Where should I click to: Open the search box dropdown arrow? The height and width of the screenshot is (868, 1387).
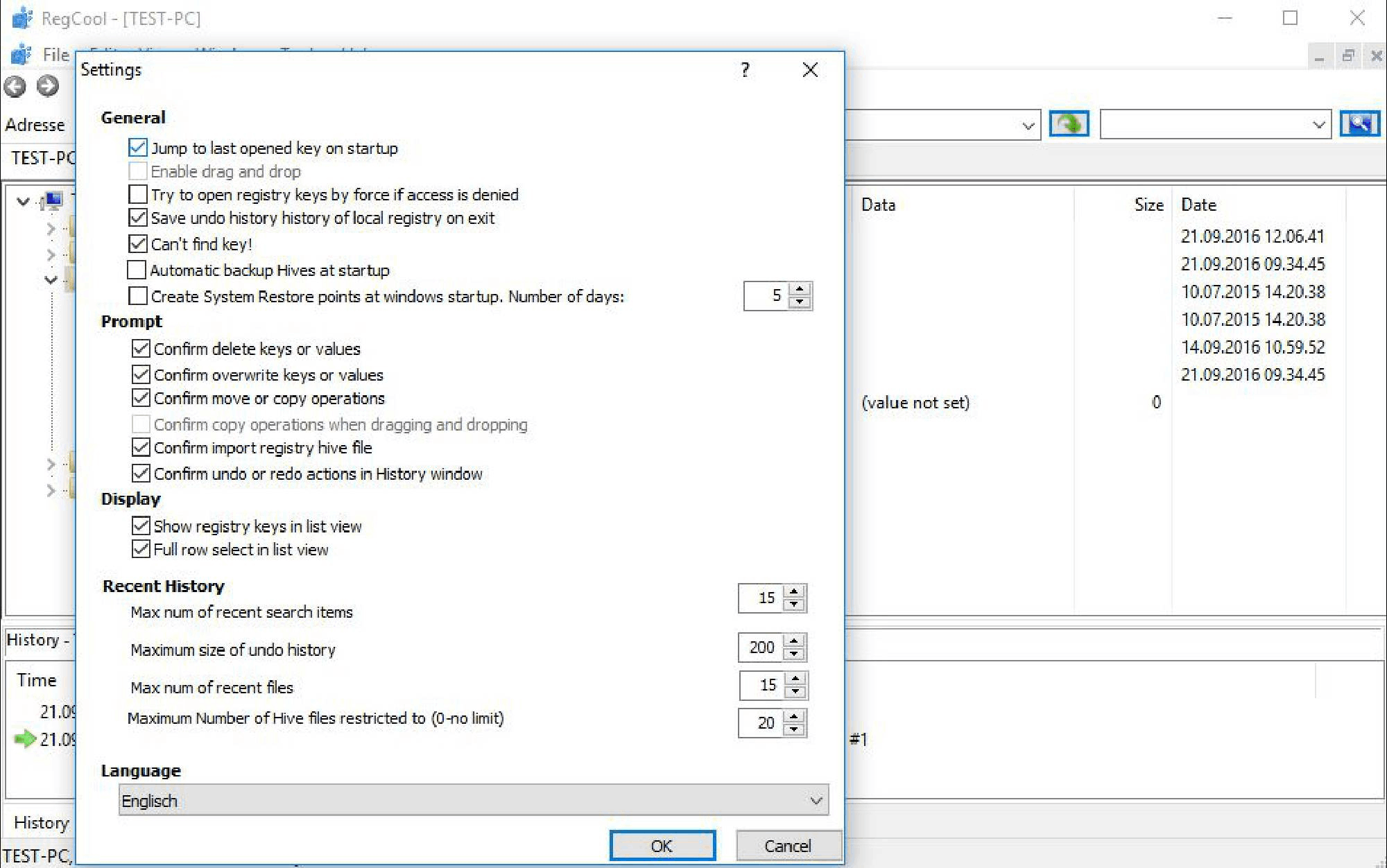[x=1318, y=125]
